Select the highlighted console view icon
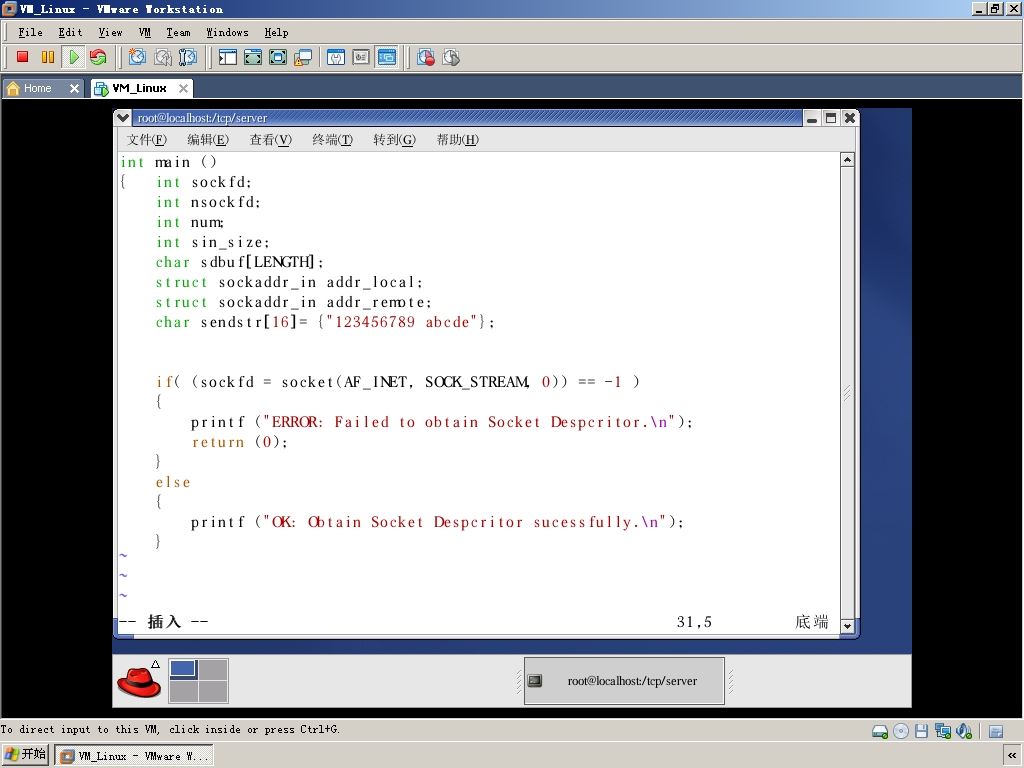This screenshot has width=1024, height=768. click(x=387, y=57)
